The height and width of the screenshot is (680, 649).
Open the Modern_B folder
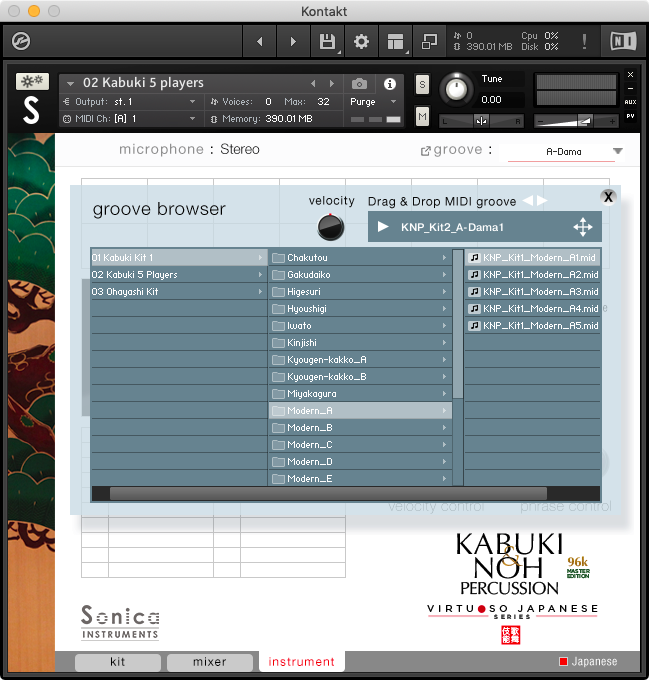(360, 428)
